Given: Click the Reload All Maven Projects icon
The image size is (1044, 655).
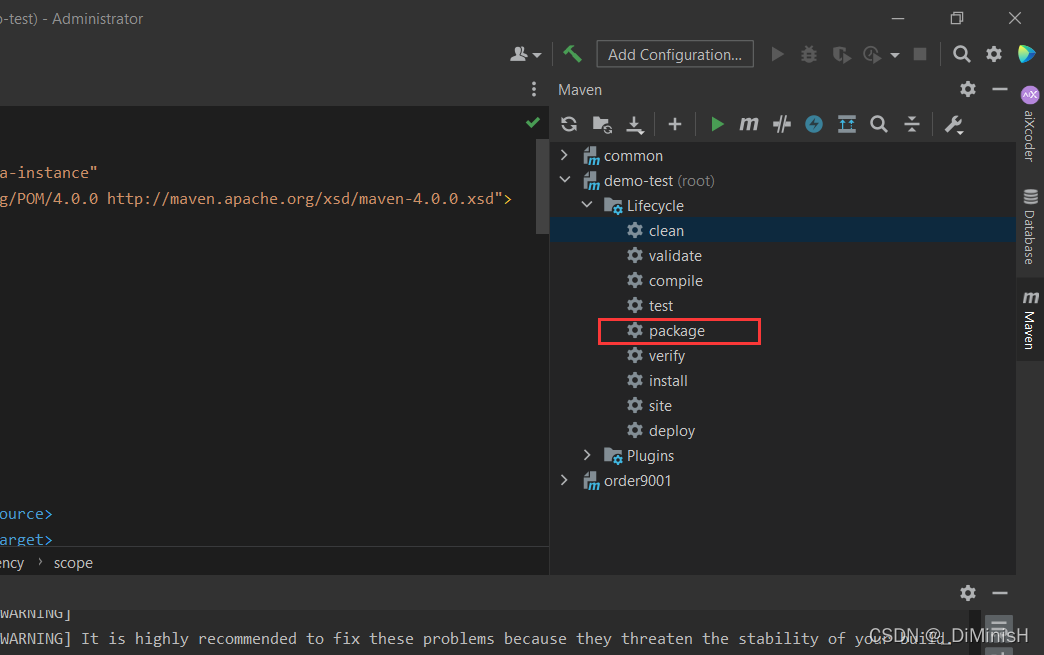Looking at the screenshot, I should click(569, 124).
